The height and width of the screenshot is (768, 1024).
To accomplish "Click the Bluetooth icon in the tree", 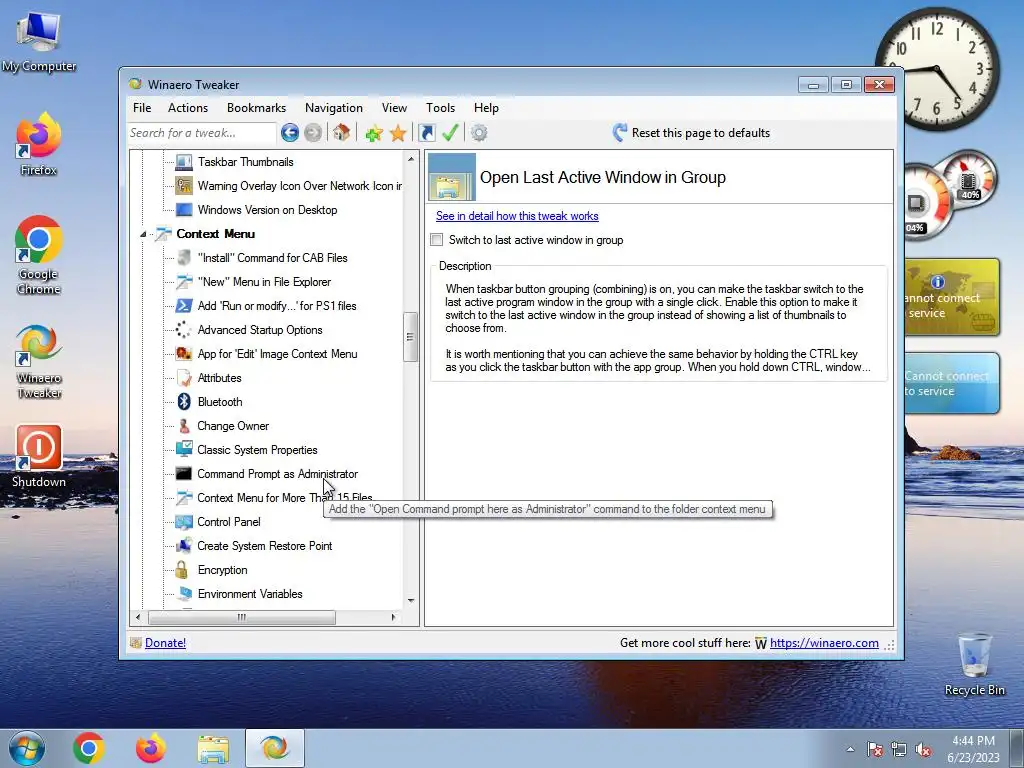I will (184, 402).
